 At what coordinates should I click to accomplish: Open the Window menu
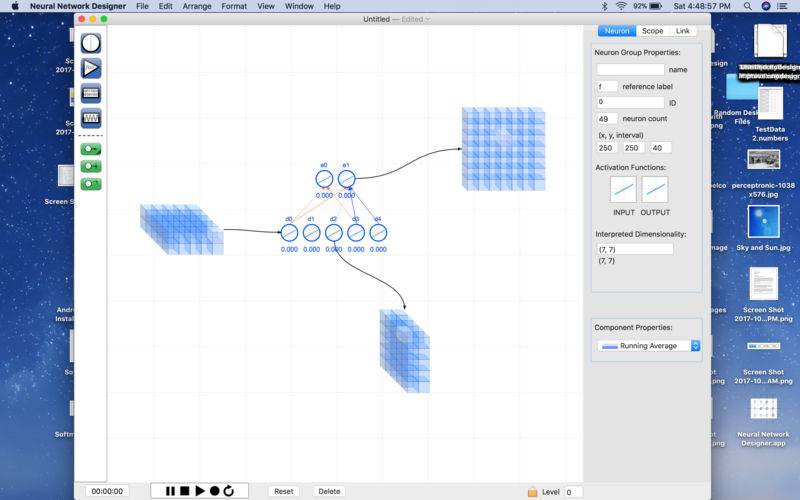(x=299, y=6)
